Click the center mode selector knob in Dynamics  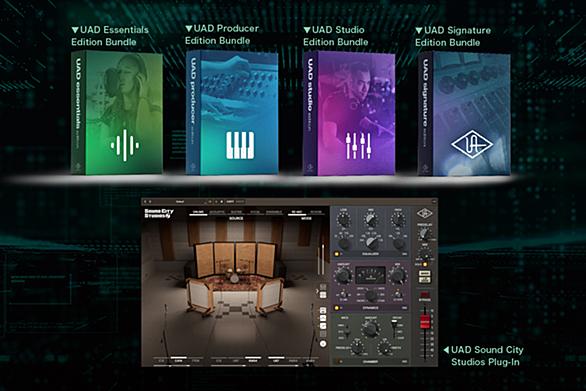point(371,295)
